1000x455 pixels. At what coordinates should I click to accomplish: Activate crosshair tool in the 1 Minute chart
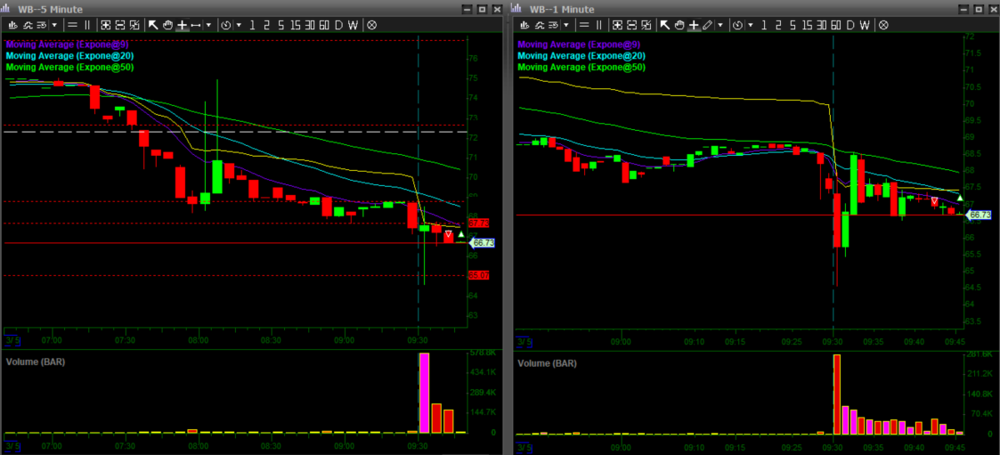(x=692, y=24)
